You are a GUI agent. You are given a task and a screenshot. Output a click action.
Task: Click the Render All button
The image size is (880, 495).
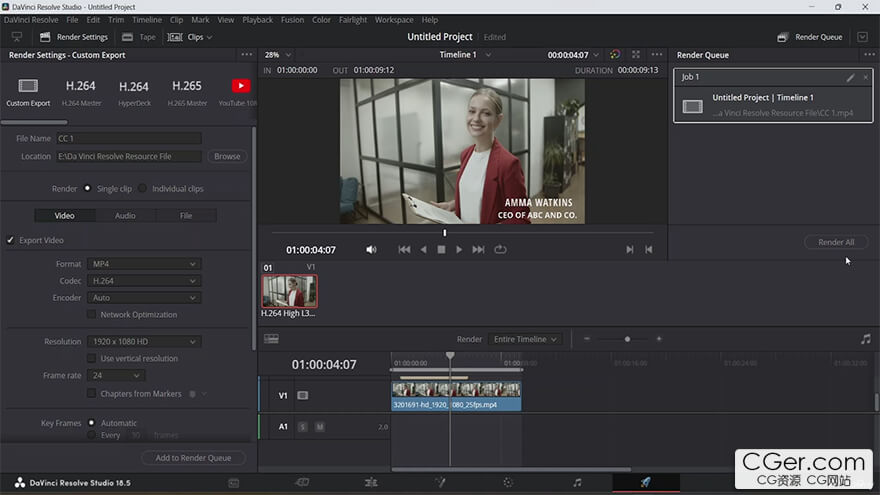[836, 242]
